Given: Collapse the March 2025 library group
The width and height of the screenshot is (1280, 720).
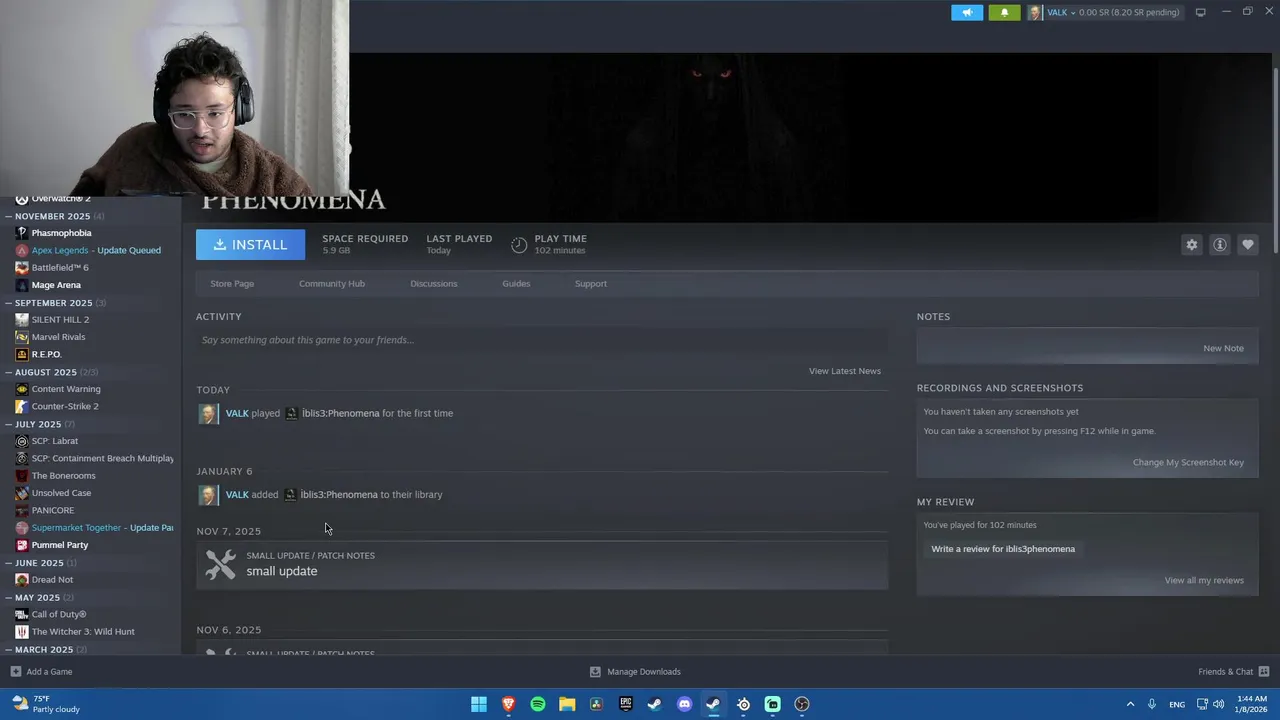Looking at the screenshot, I should [9, 649].
